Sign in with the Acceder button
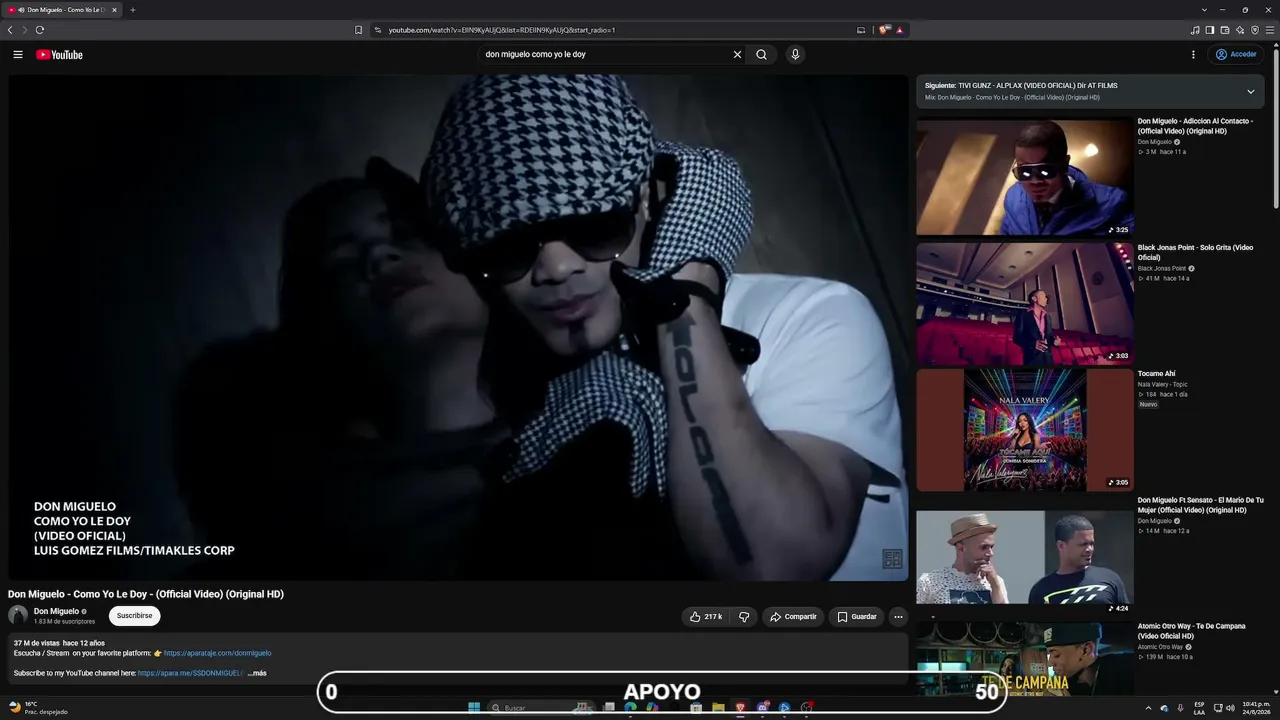The height and width of the screenshot is (720, 1280). pyautogui.click(x=1236, y=55)
